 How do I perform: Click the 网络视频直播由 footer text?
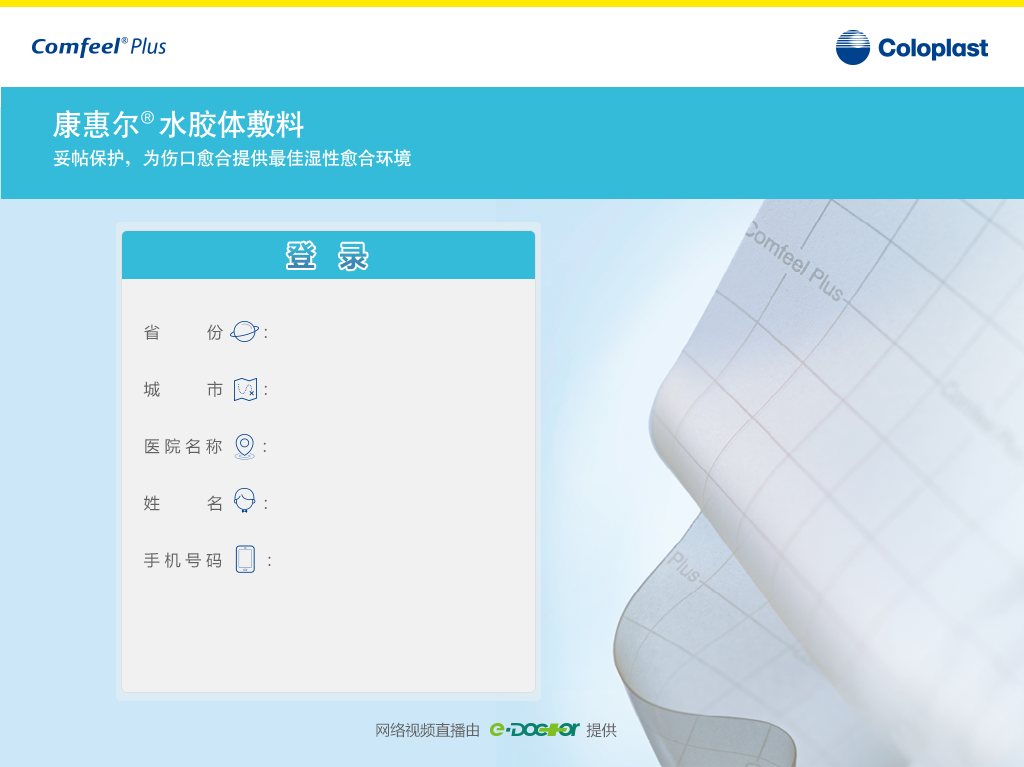point(428,730)
